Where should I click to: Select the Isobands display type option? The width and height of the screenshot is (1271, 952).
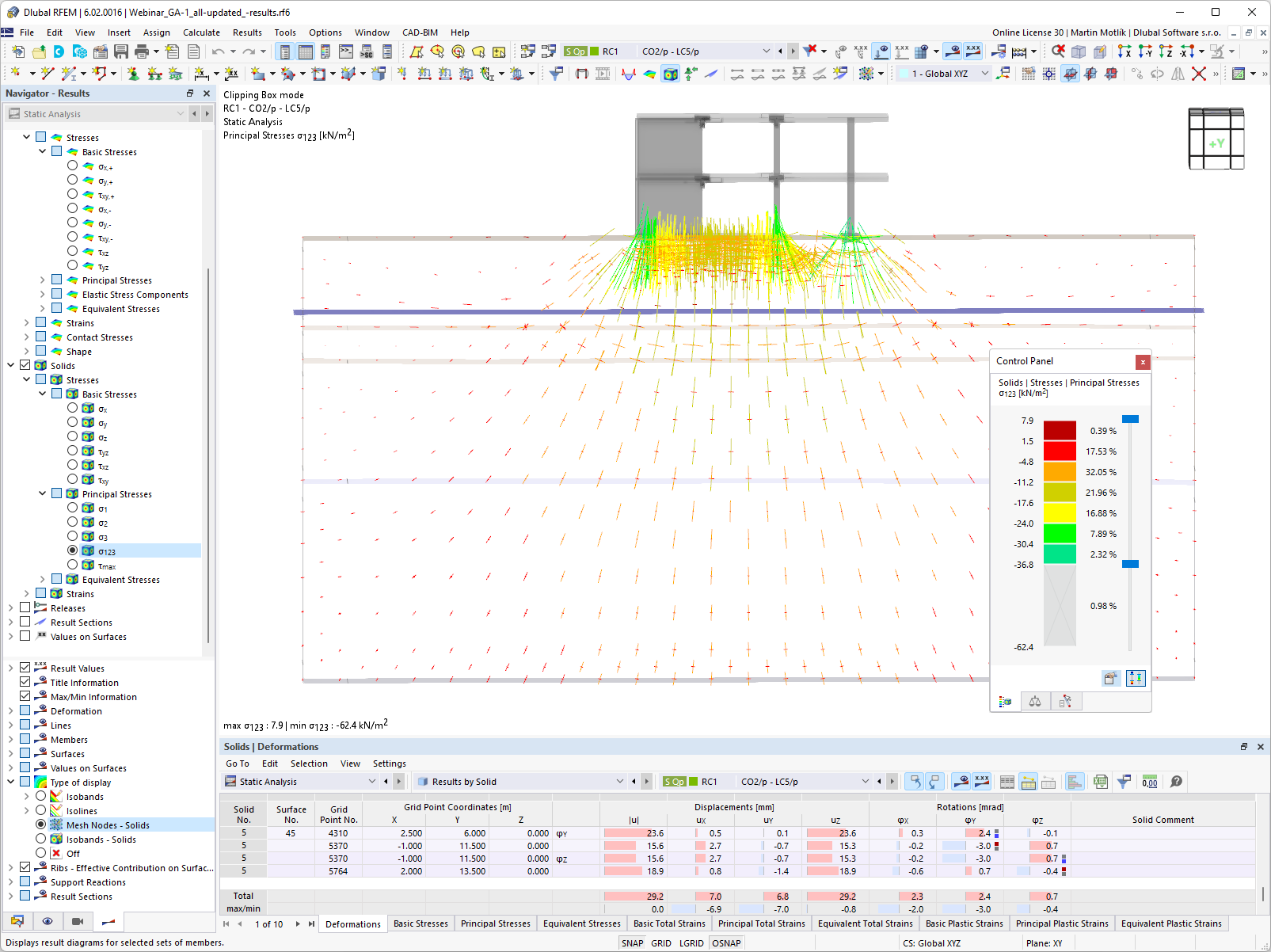pyautogui.click(x=41, y=796)
